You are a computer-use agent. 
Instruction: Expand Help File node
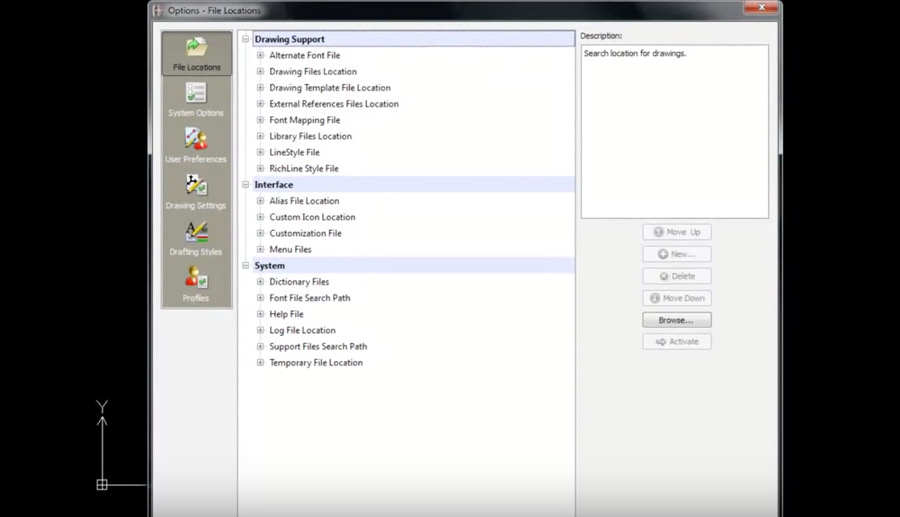tap(261, 314)
